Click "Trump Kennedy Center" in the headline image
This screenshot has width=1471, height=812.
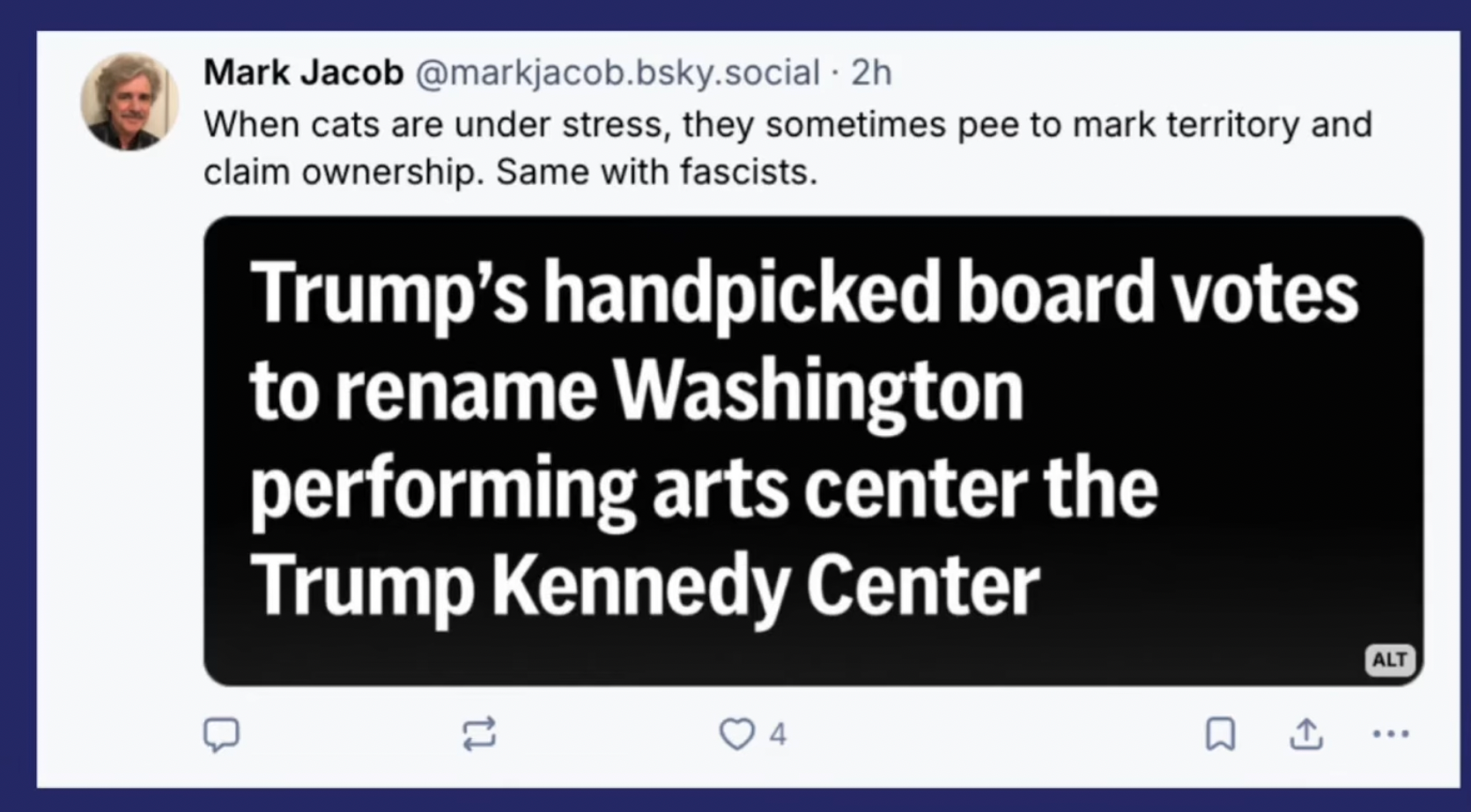coord(645,586)
